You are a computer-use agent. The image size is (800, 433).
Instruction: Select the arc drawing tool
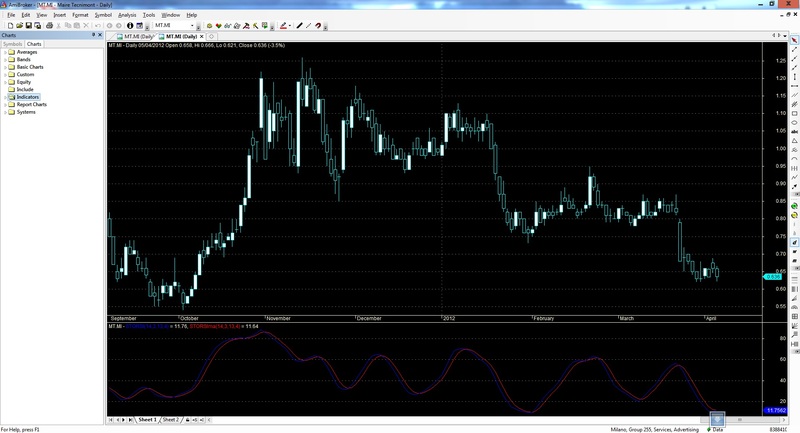[794, 159]
